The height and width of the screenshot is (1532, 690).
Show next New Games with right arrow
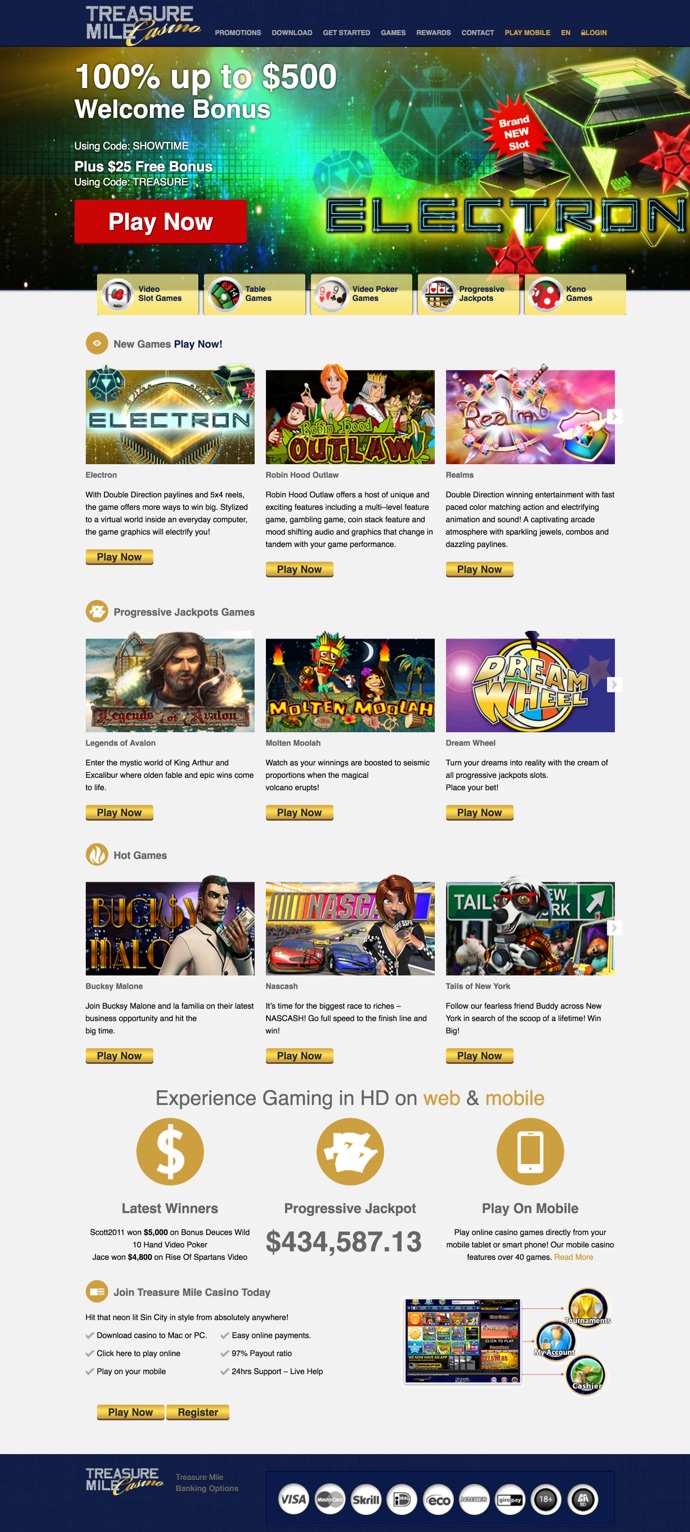coord(615,416)
